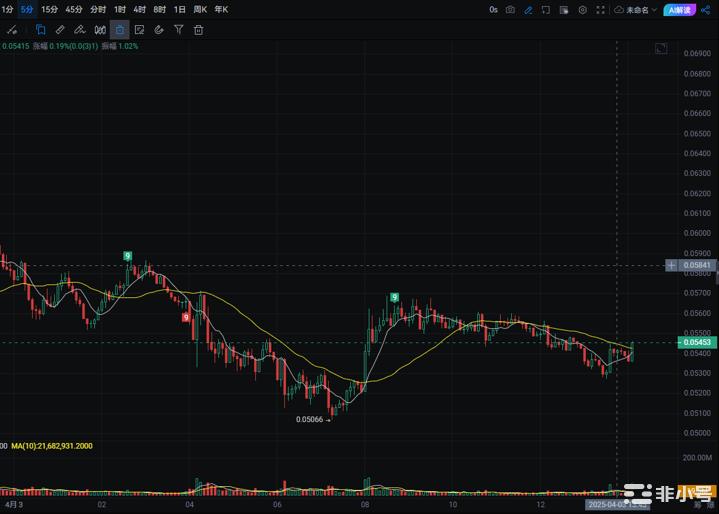
Task: Switch to the 15分 timeframe
Action: click(x=49, y=9)
